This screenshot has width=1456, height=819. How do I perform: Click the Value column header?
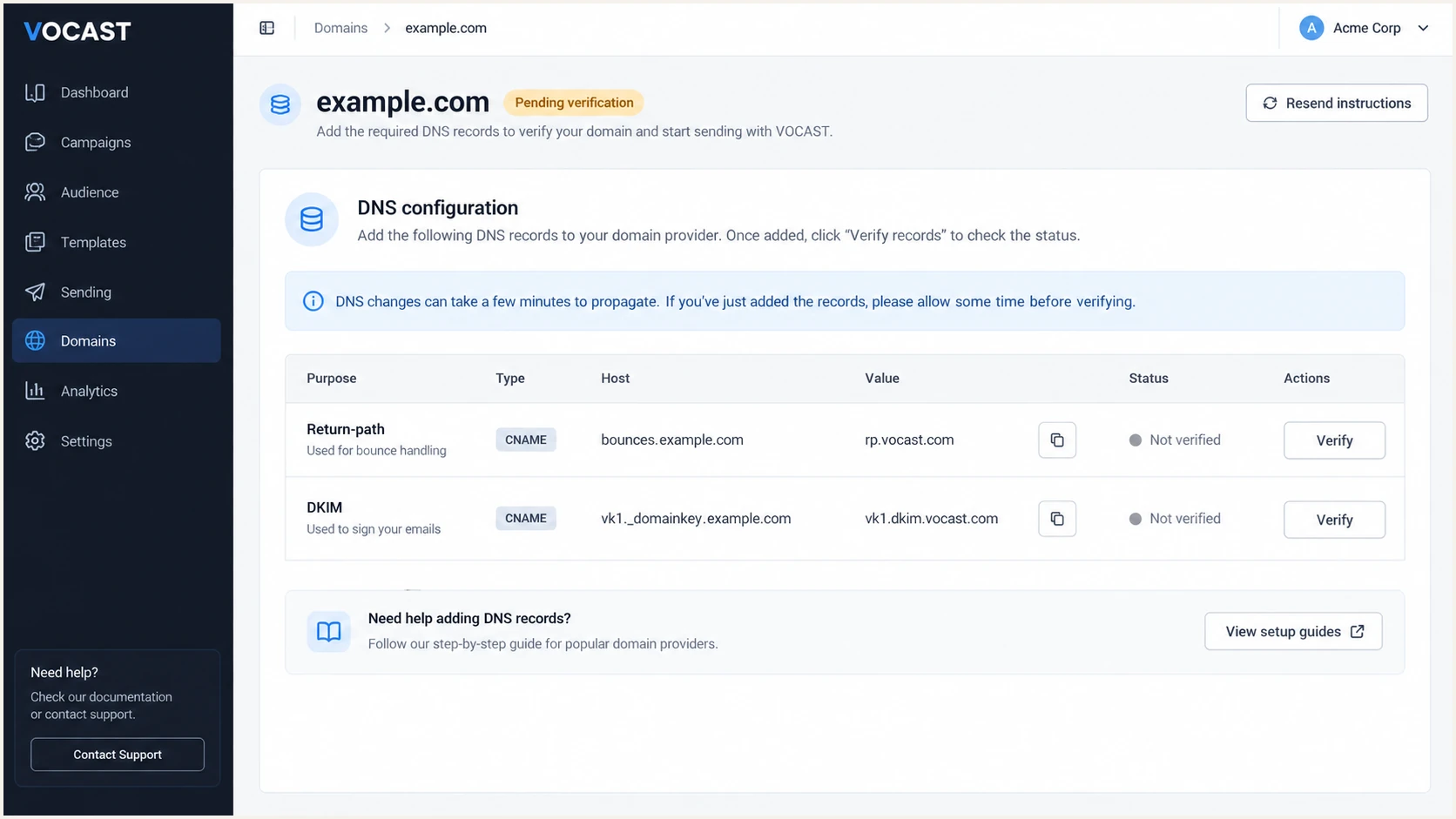(882, 379)
